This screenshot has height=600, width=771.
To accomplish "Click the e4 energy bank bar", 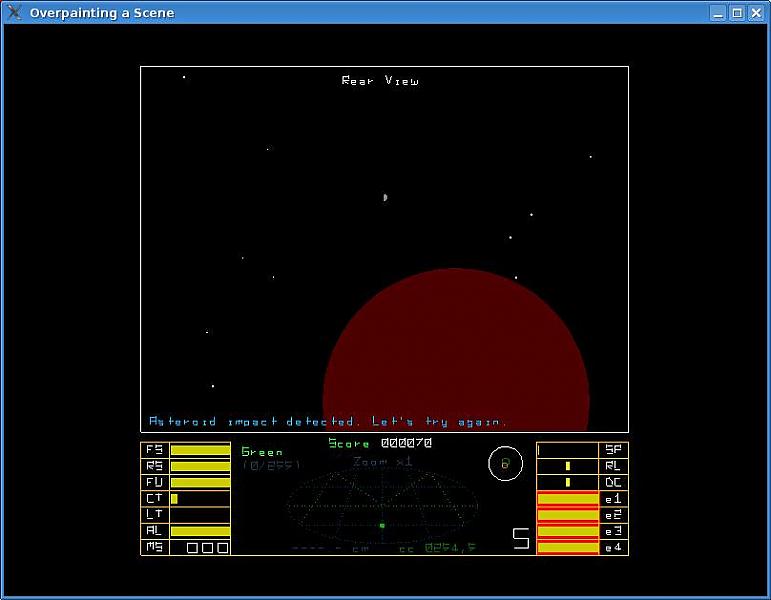I will point(567,547).
